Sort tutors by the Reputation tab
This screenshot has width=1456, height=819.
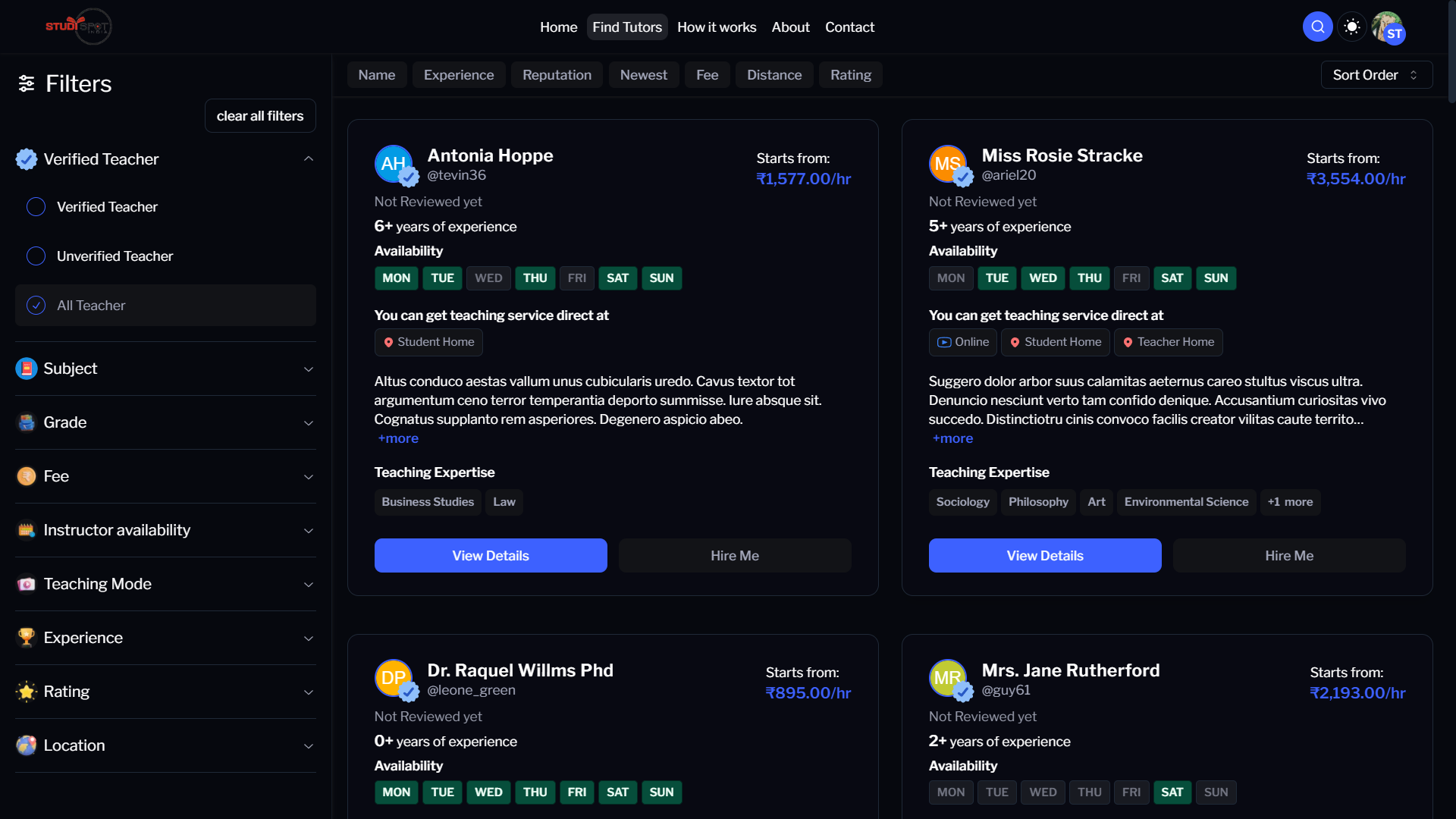(557, 75)
